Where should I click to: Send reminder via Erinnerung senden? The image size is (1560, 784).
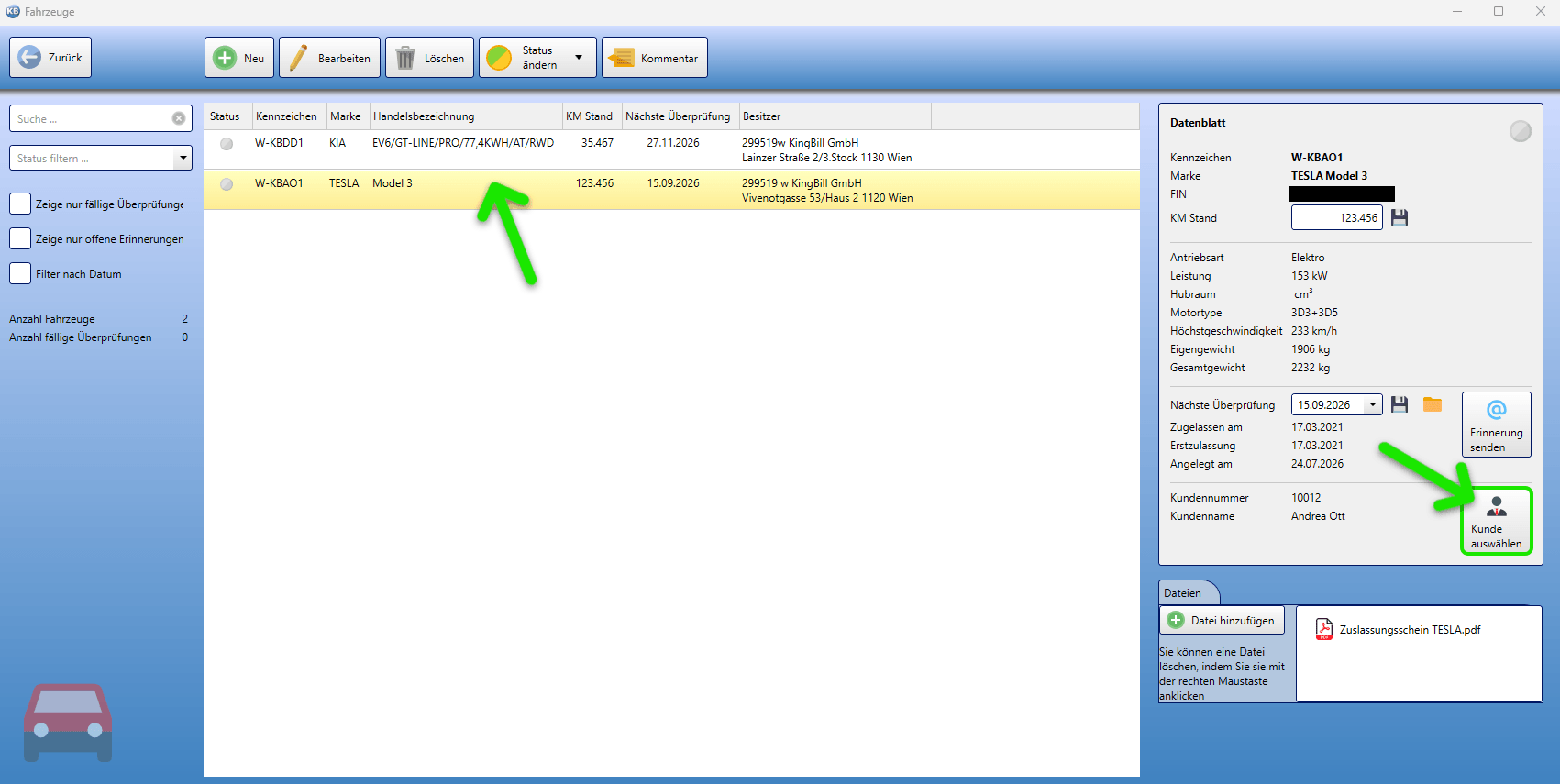click(x=1496, y=424)
